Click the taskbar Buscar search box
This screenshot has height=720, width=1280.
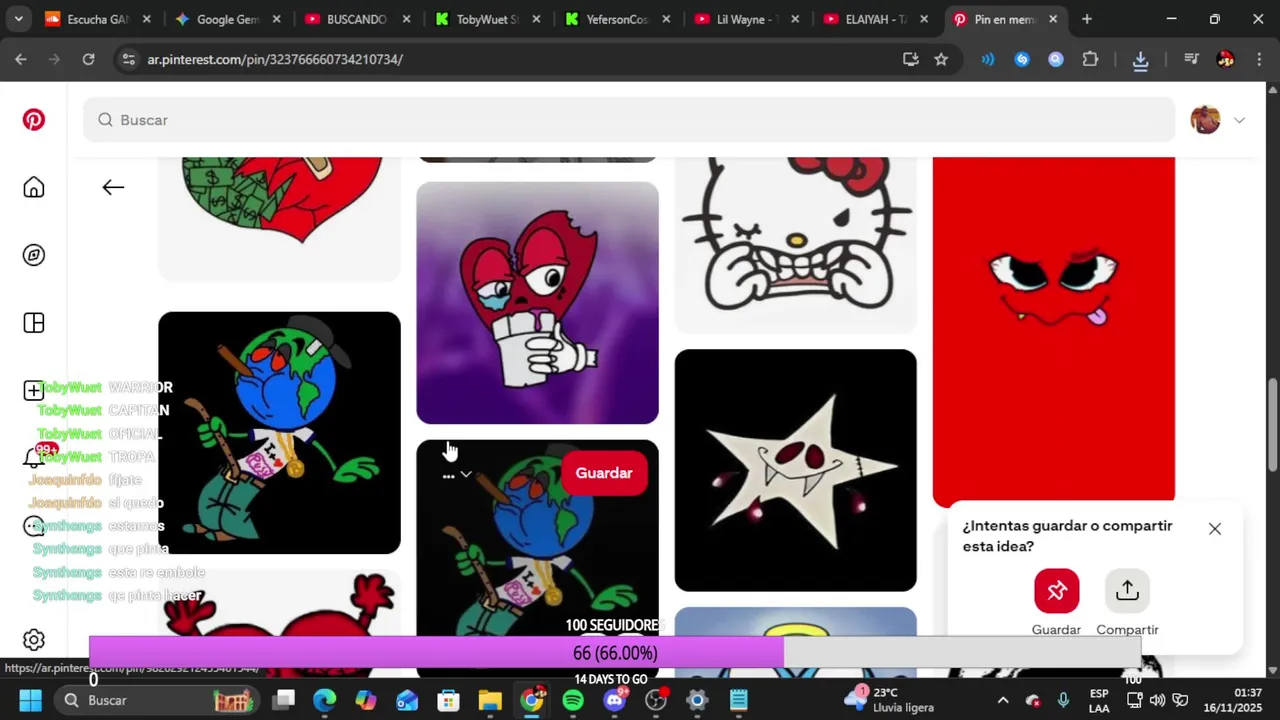click(156, 700)
